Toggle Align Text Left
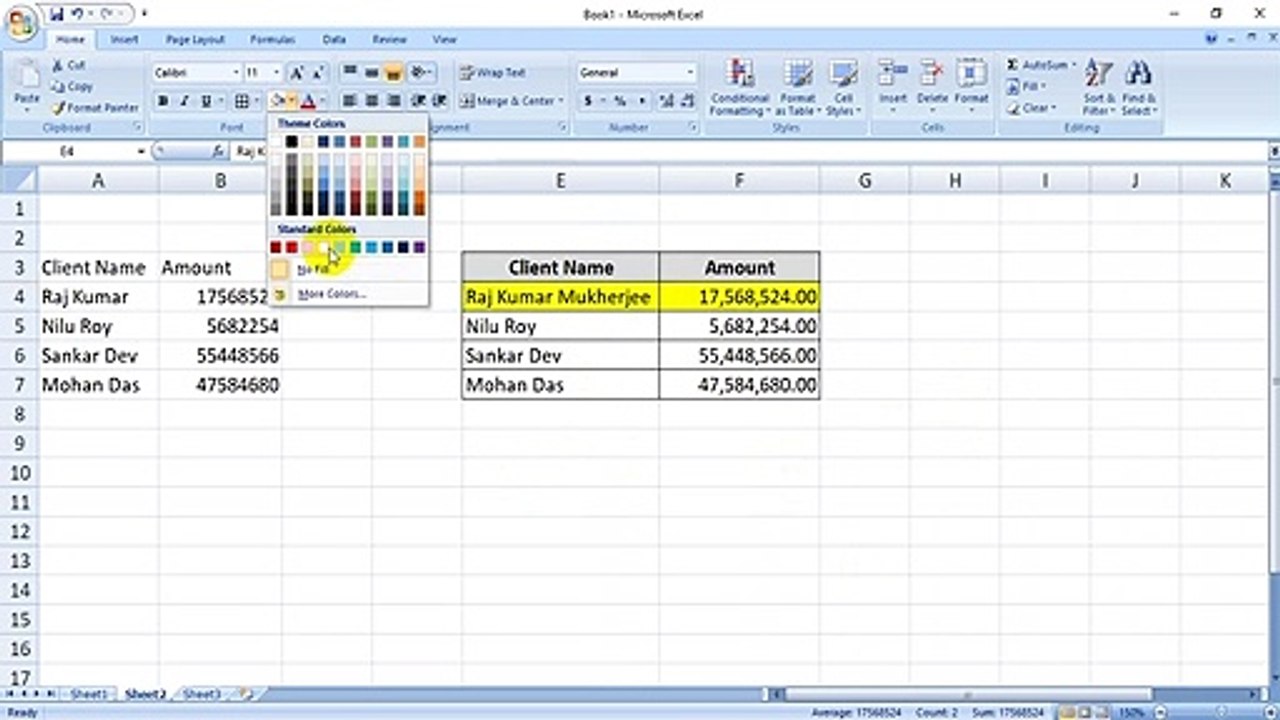Viewport: 1280px width, 720px height. (x=349, y=101)
